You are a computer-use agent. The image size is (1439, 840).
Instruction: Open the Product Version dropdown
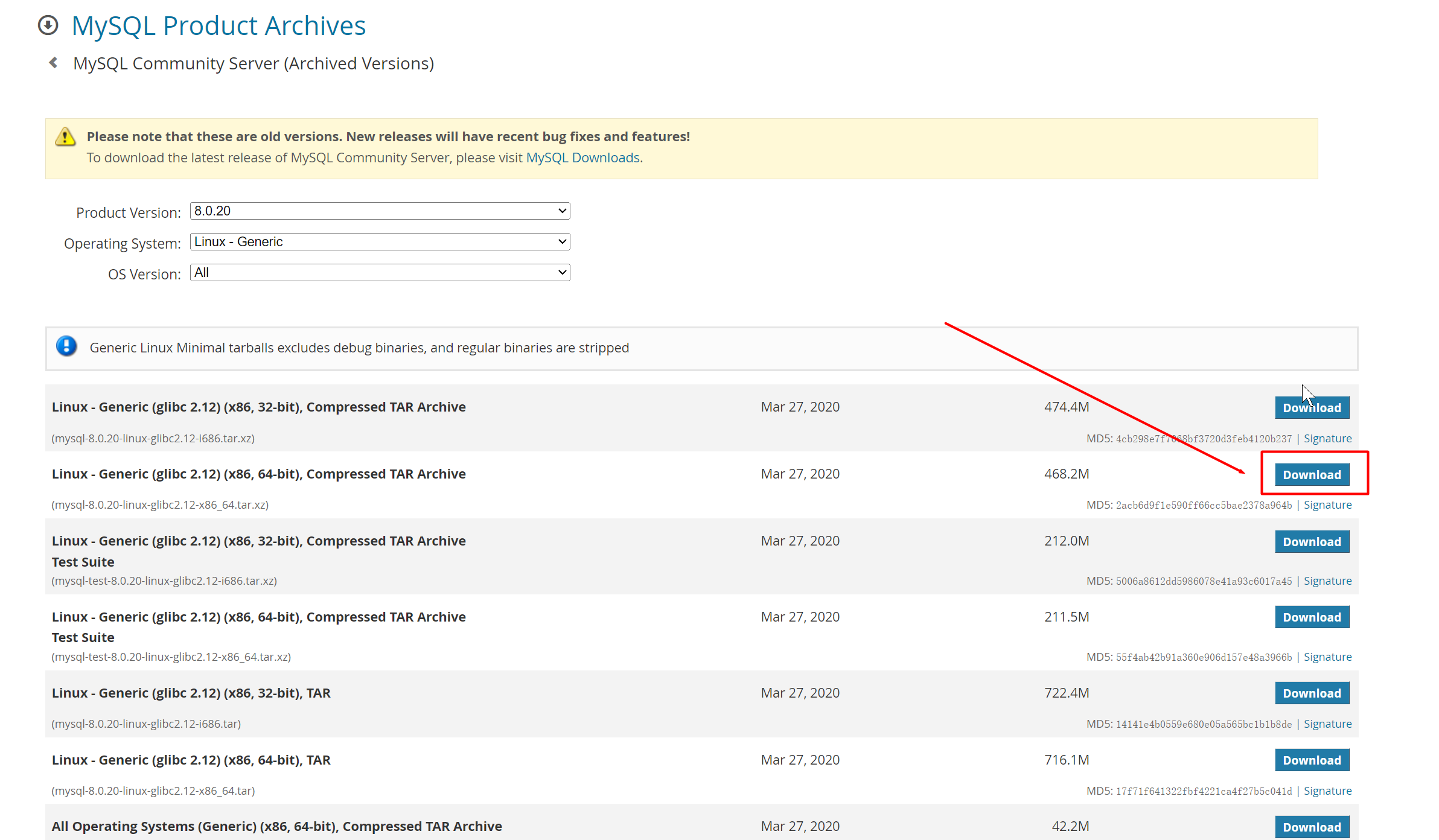coord(380,211)
